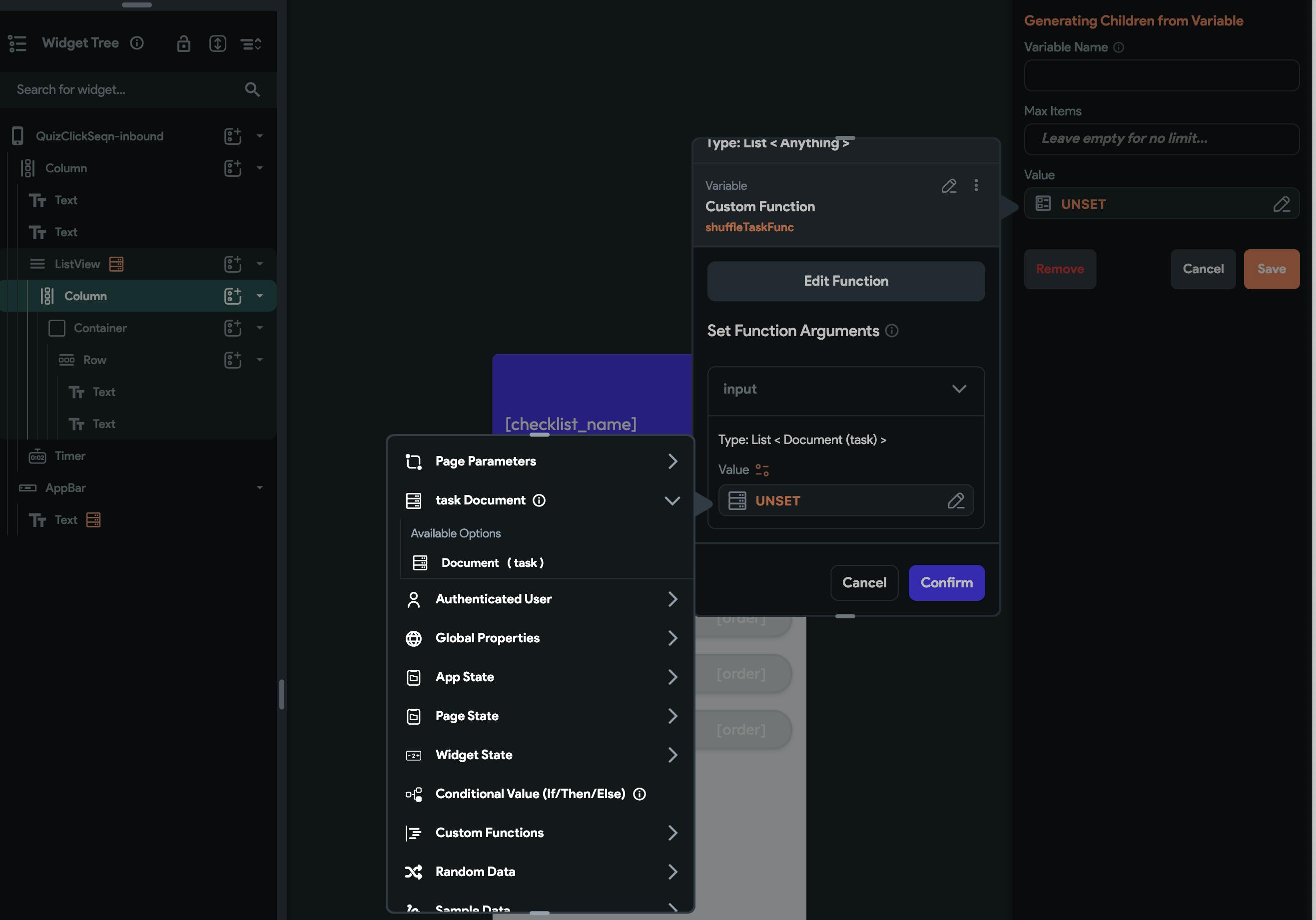The image size is (1316, 920).
Task: Click the Max Items input field
Action: 1161,139
